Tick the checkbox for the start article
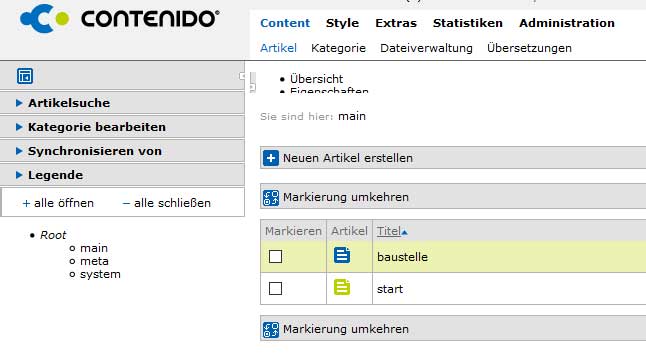The height and width of the screenshot is (362, 646). click(x=275, y=288)
